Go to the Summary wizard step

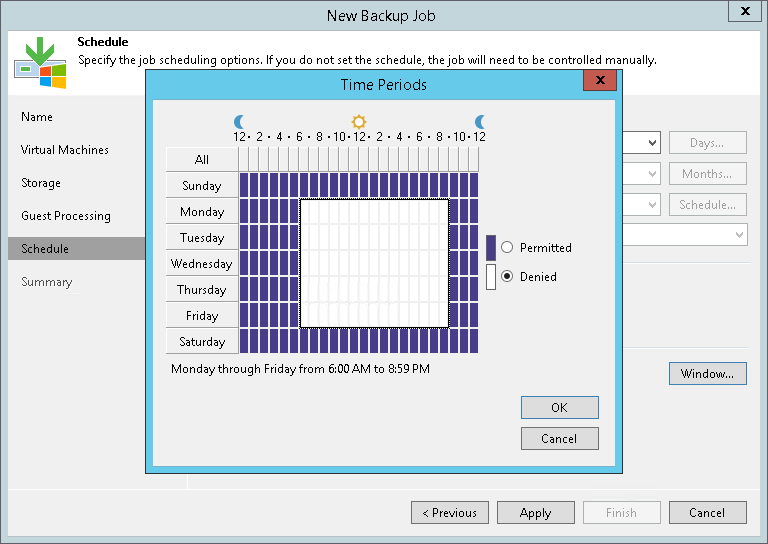pyautogui.click(x=47, y=282)
